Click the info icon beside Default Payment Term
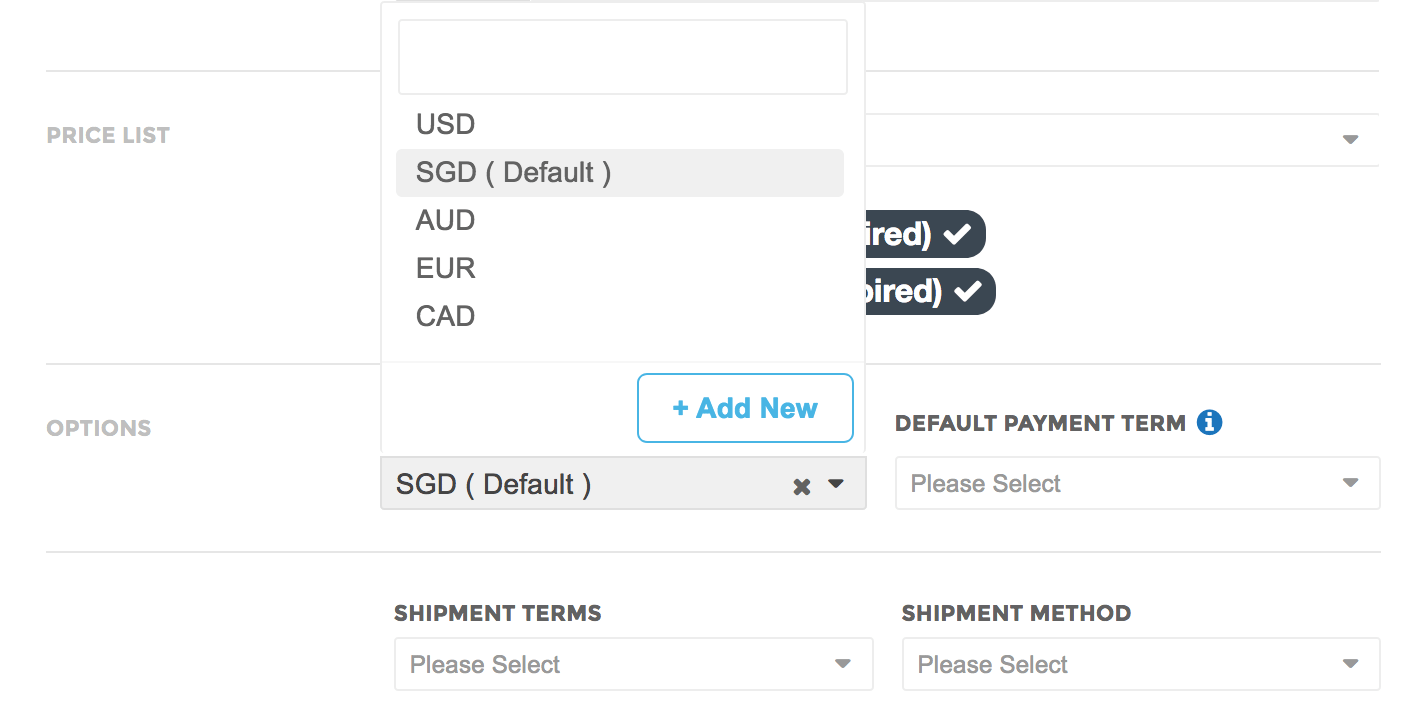Viewport: 1406px width, 702px height. click(x=1209, y=423)
